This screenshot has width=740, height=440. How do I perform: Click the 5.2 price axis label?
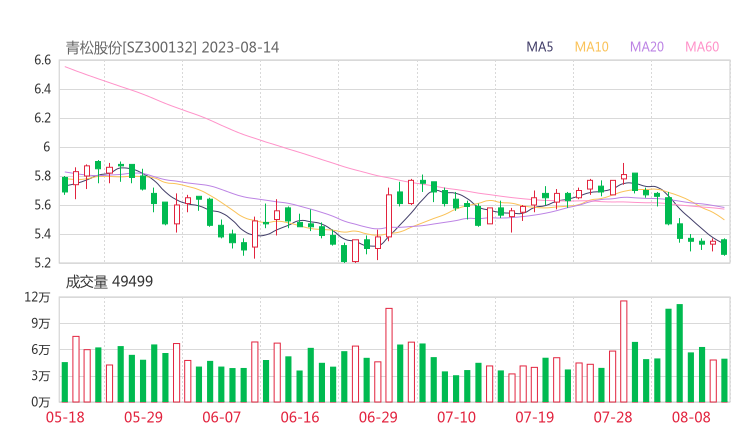(x=42, y=262)
